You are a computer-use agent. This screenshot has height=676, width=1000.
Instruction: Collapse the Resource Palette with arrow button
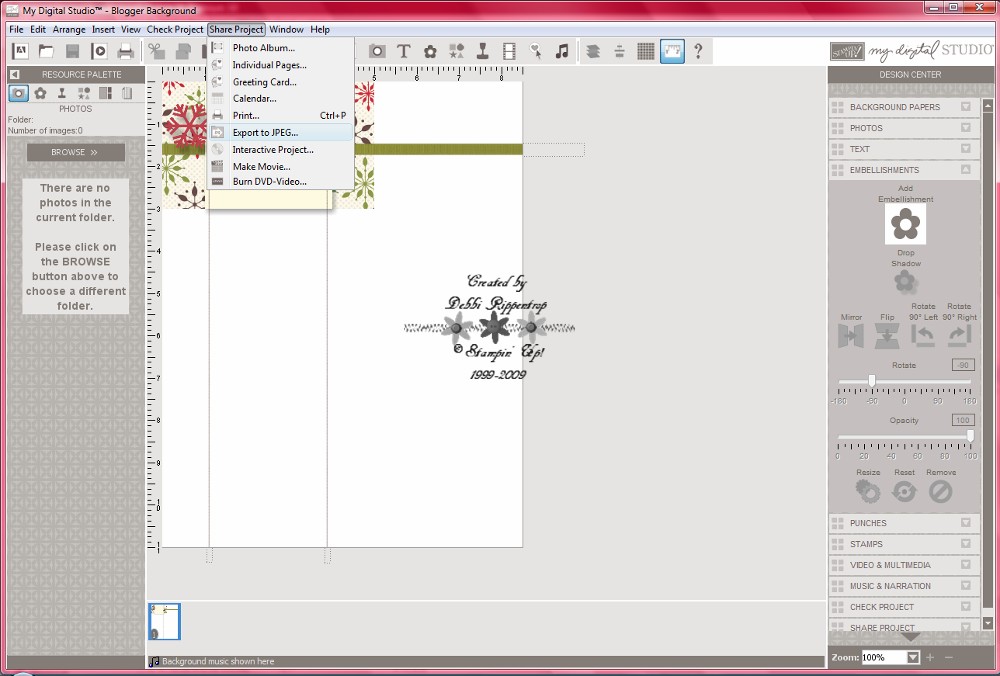15,74
